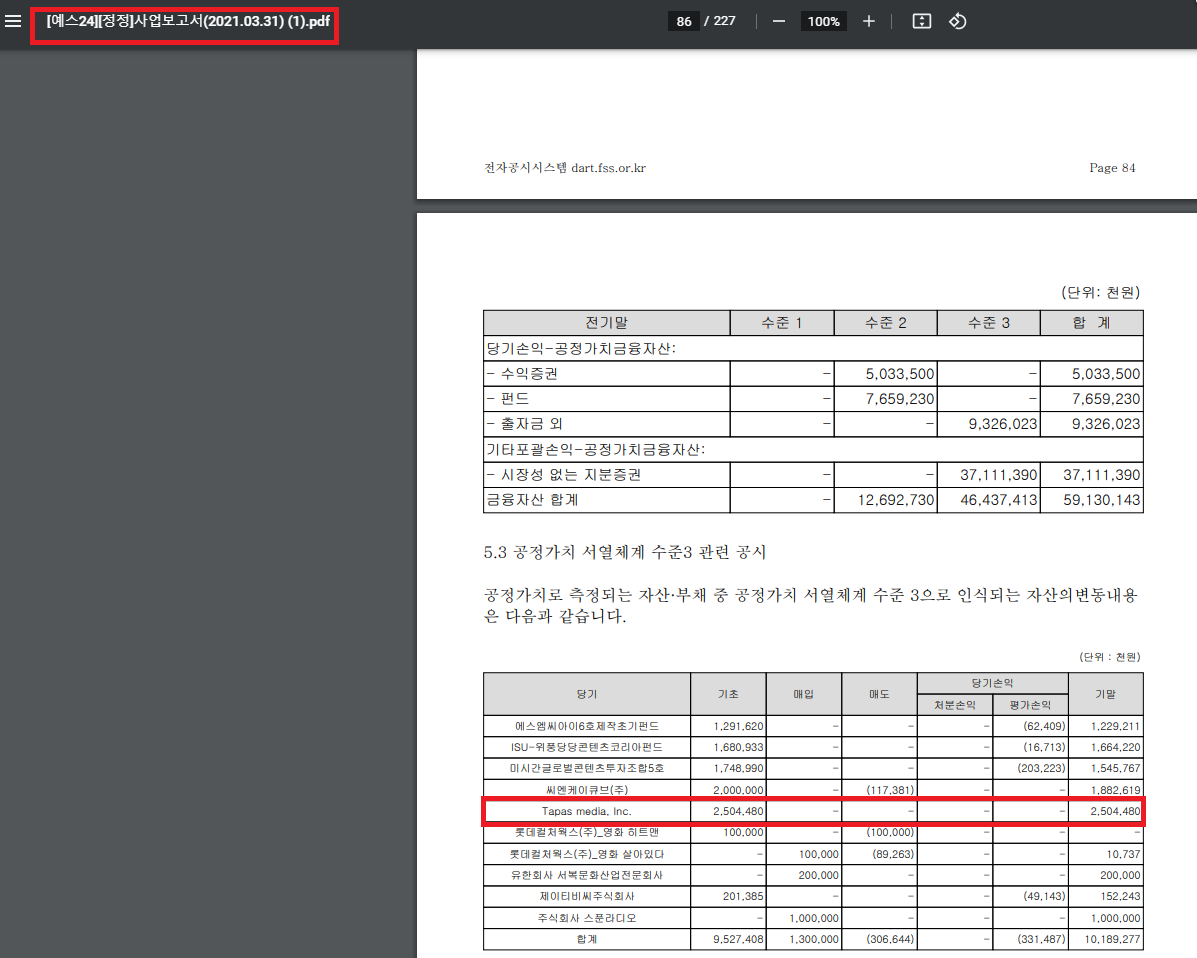The height and width of the screenshot is (958, 1197).
Task: Select the Tapas media, Inc. row label
Action: [x=586, y=811]
